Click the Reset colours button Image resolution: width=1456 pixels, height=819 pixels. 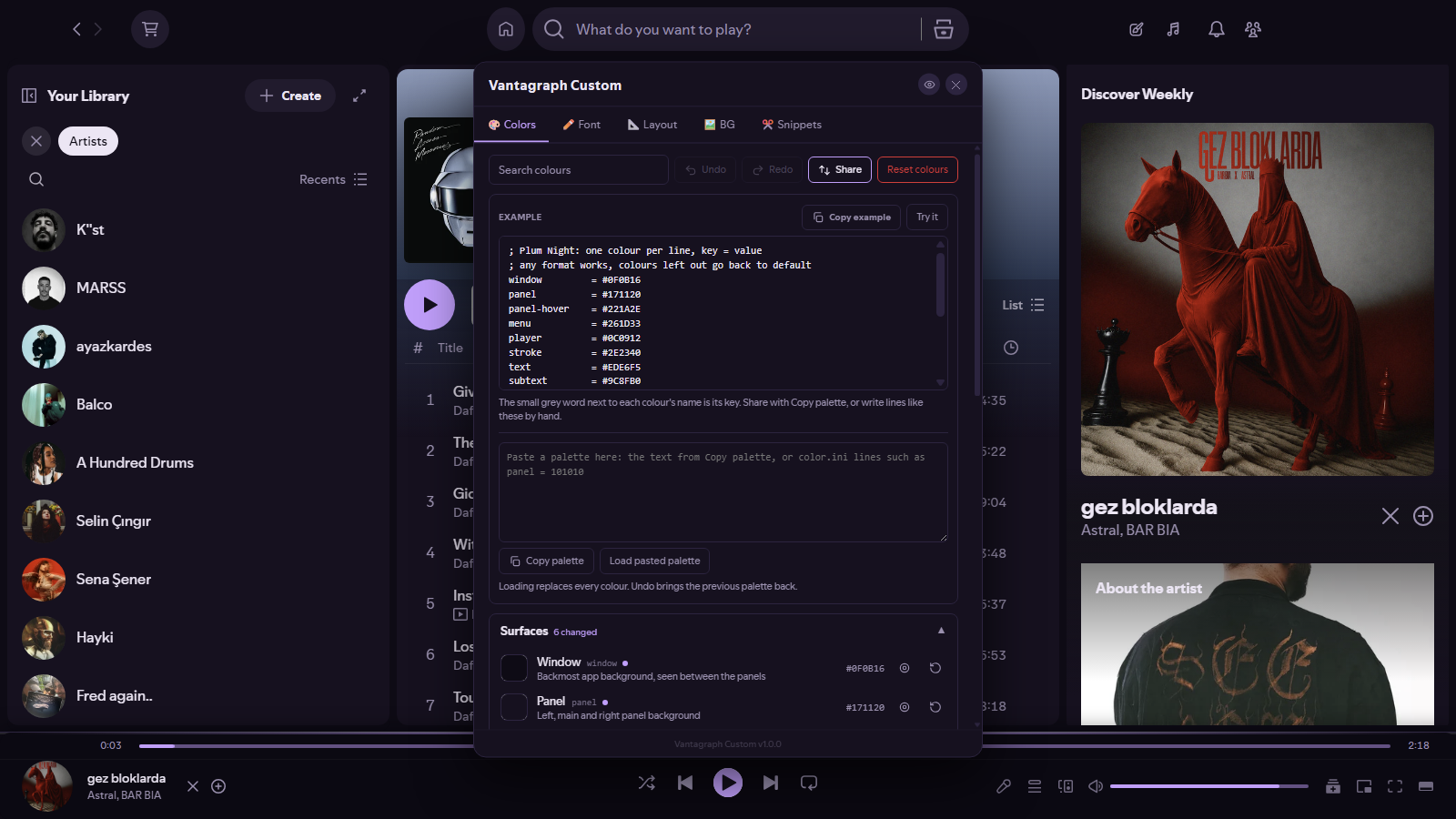click(917, 169)
